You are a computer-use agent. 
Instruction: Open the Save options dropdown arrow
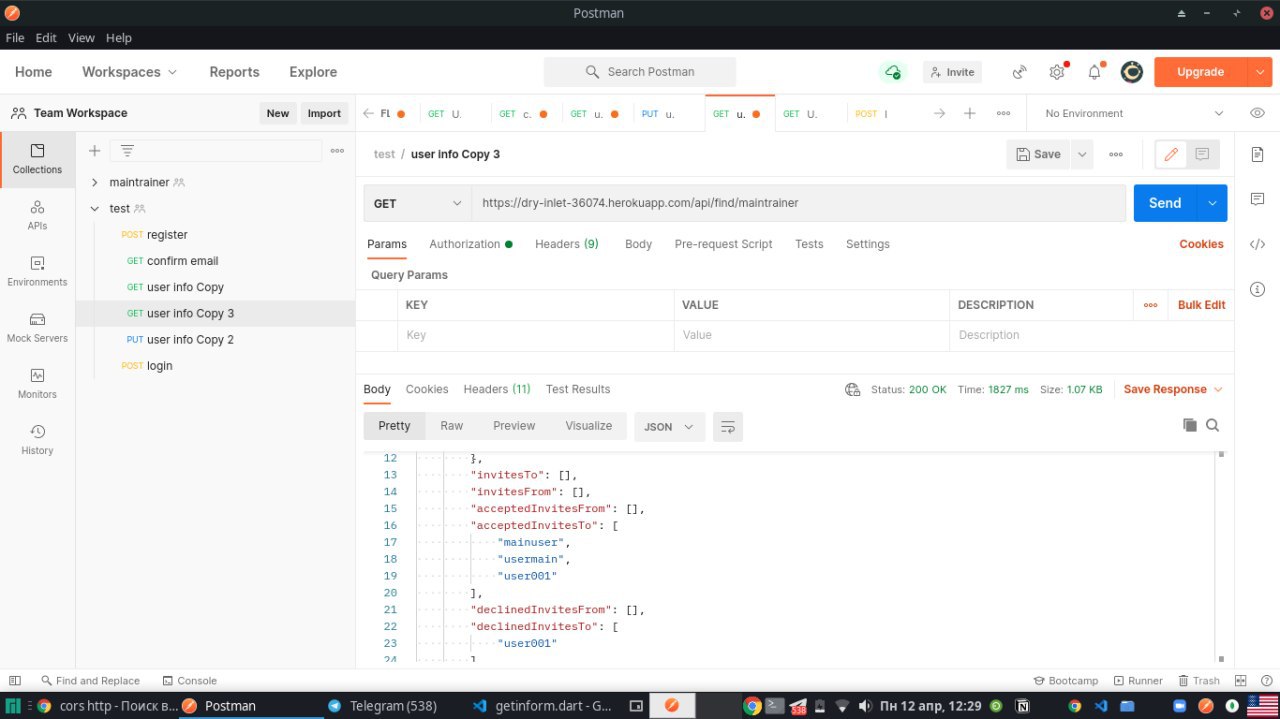coord(1081,154)
